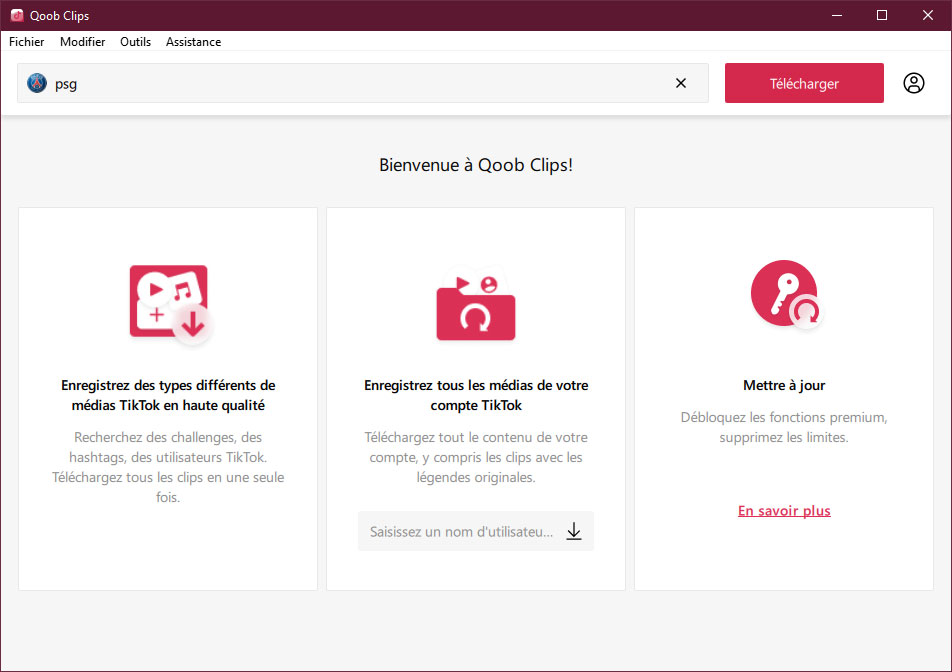
Task: Click the key upgrade illustration
Action: point(786,295)
